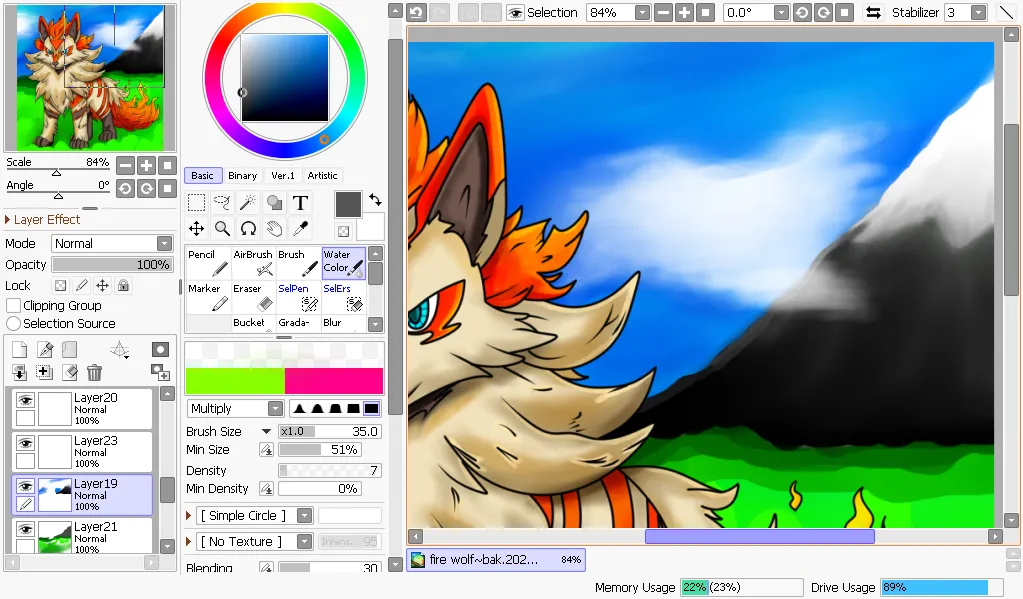Choose the Blur tool
Image resolution: width=1023 pixels, height=599 pixels.
tap(343, 324)
